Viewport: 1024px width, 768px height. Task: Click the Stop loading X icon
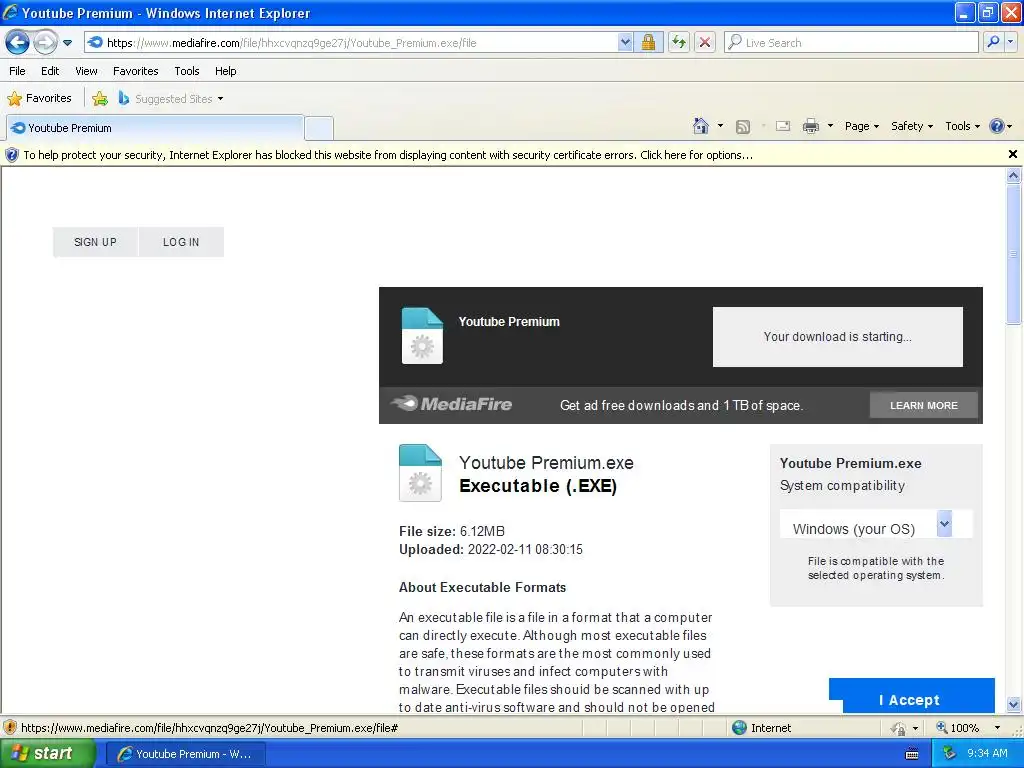tap(705, 42)
